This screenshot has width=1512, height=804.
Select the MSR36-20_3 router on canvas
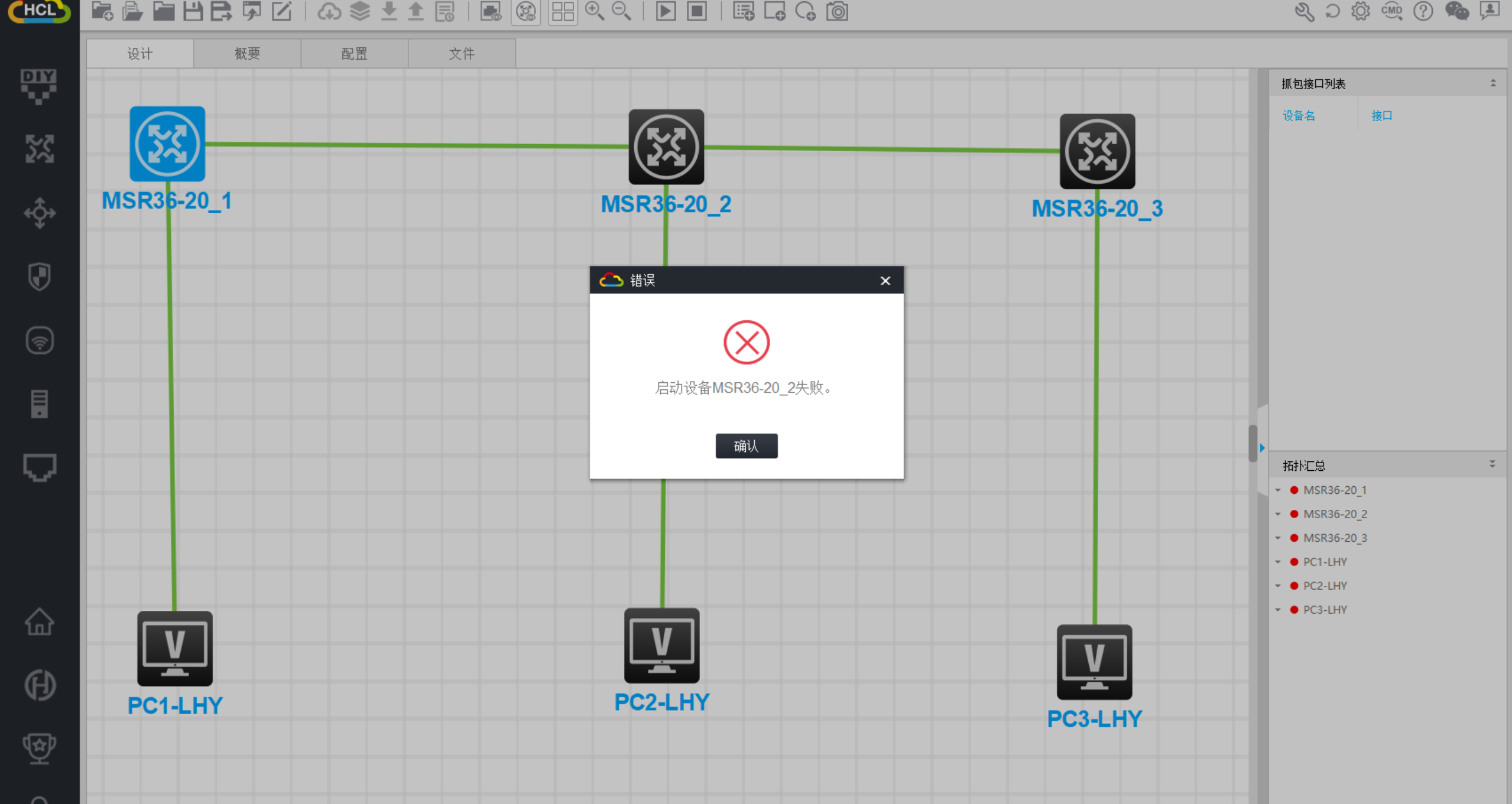[1097, 152]
